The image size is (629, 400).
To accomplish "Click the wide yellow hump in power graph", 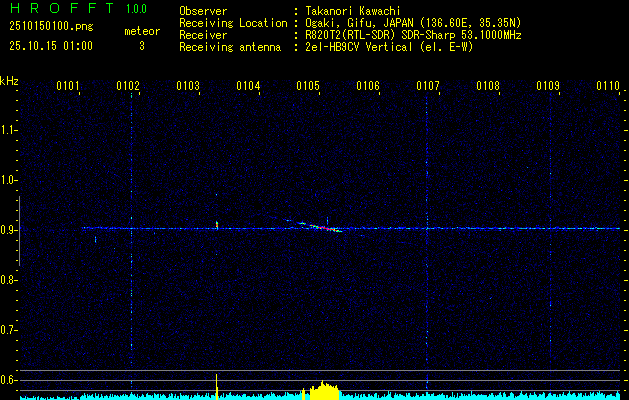I will (x=324, y=391).
